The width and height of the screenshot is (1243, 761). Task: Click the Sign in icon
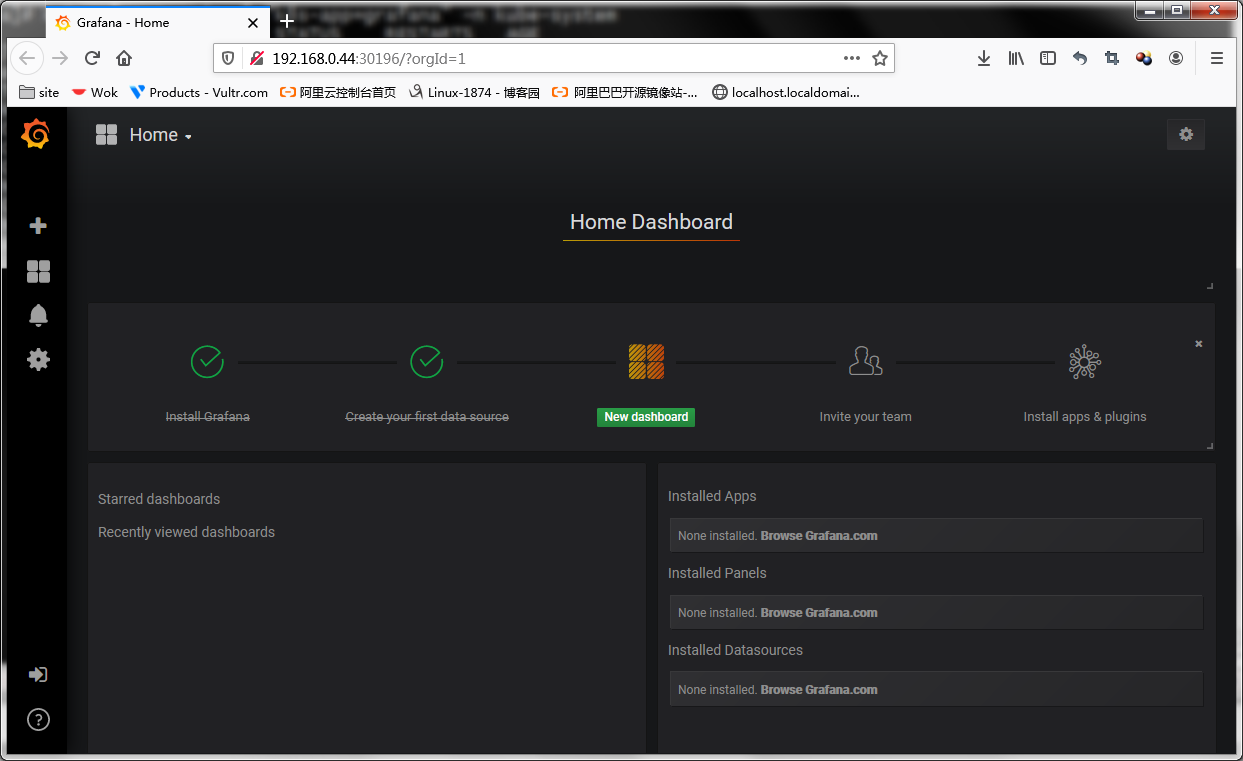click(x=38, y=675)
